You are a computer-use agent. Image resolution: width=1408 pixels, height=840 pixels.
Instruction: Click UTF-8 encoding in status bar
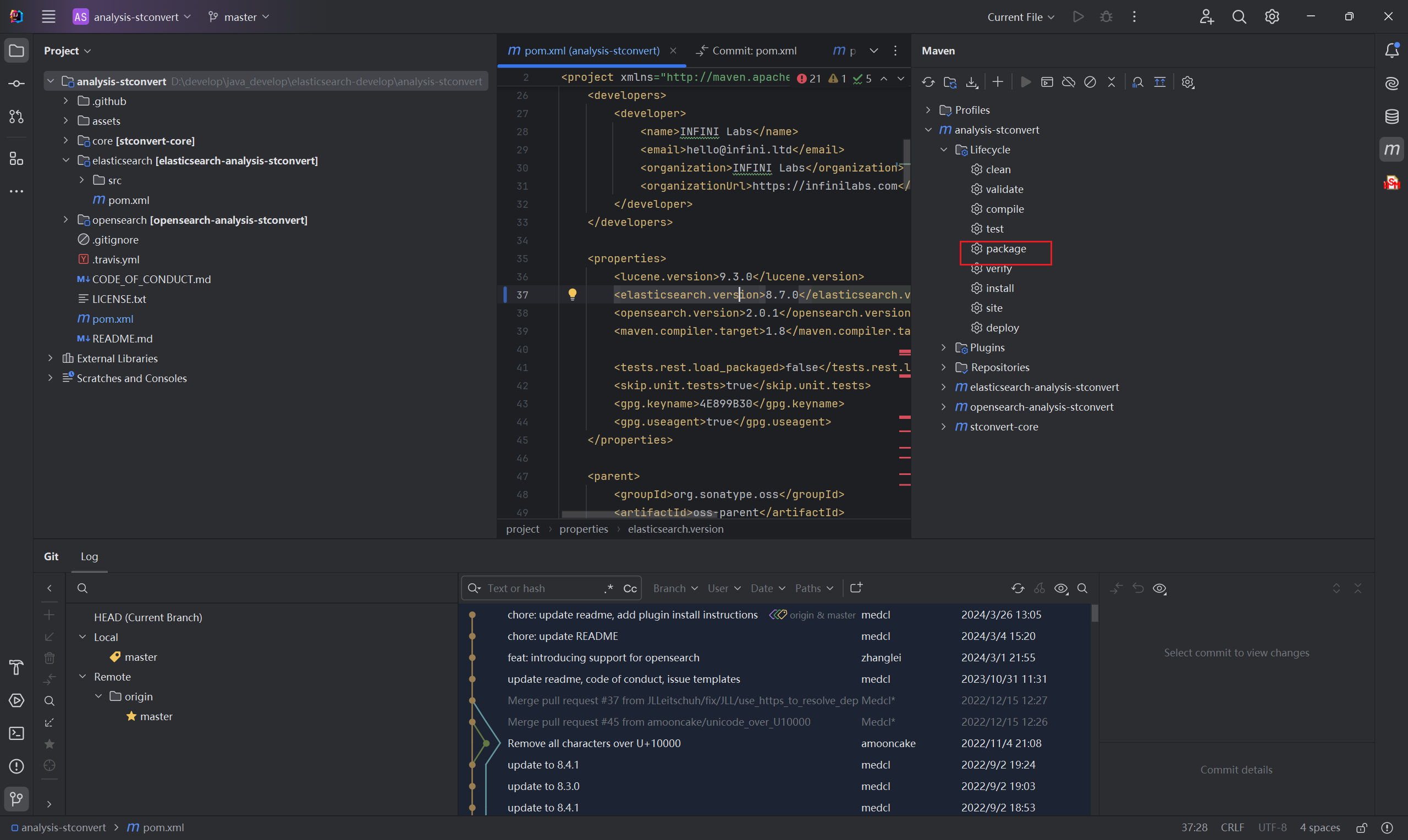point(1272,827)
